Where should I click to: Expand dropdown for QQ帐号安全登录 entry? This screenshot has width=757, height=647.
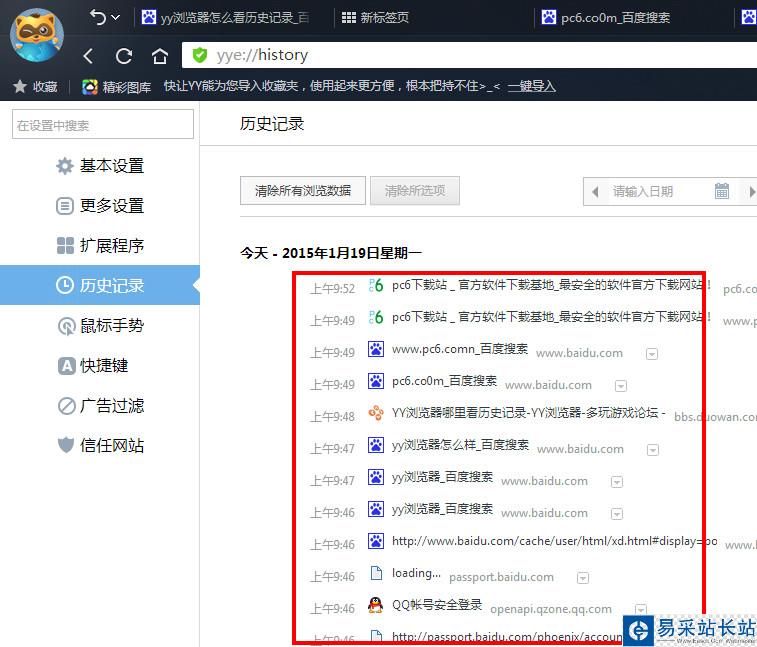(x=641, y=610)
